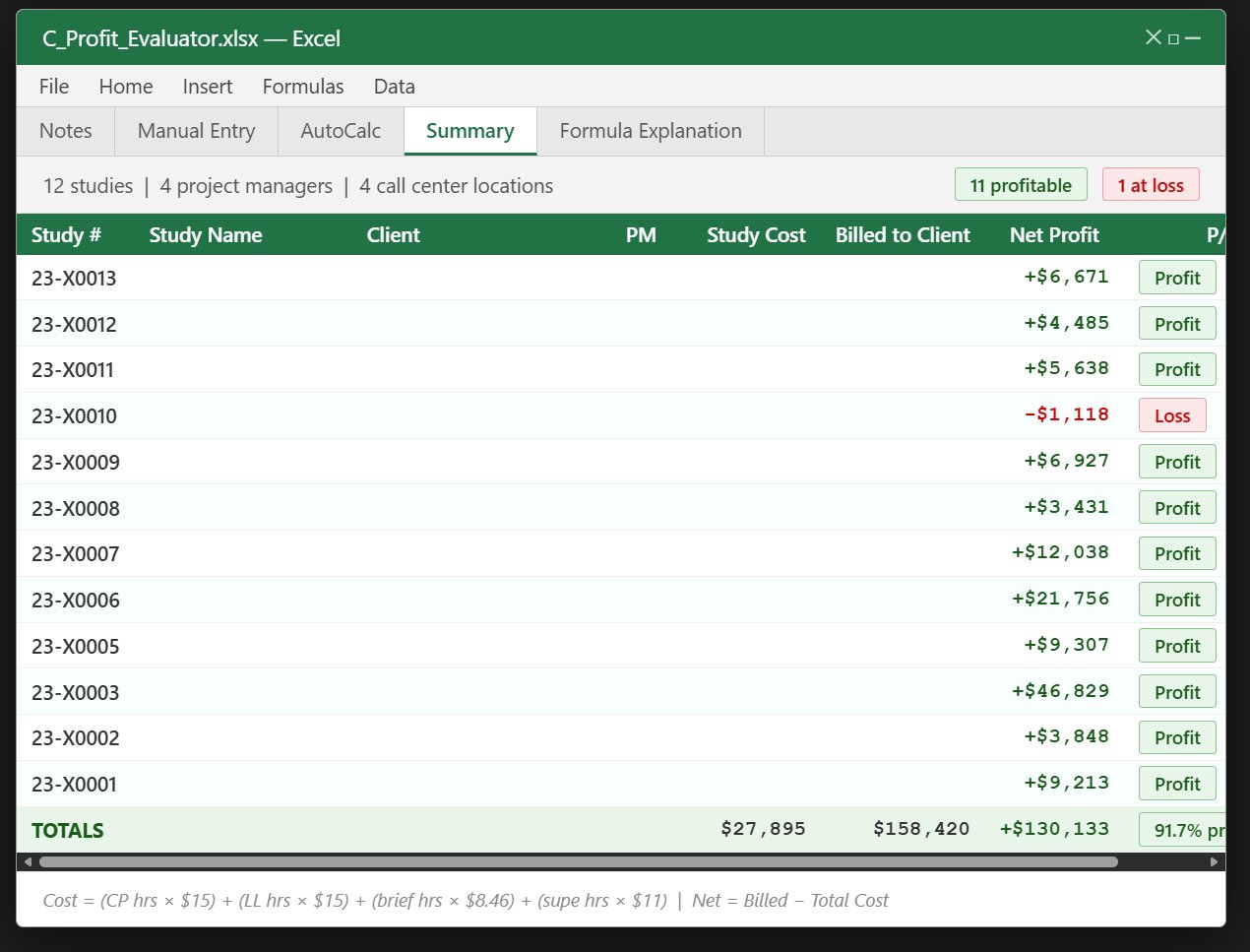Click the net profit value +$5,638
The image size is (1250, 952).
(x=1066, y=368)
